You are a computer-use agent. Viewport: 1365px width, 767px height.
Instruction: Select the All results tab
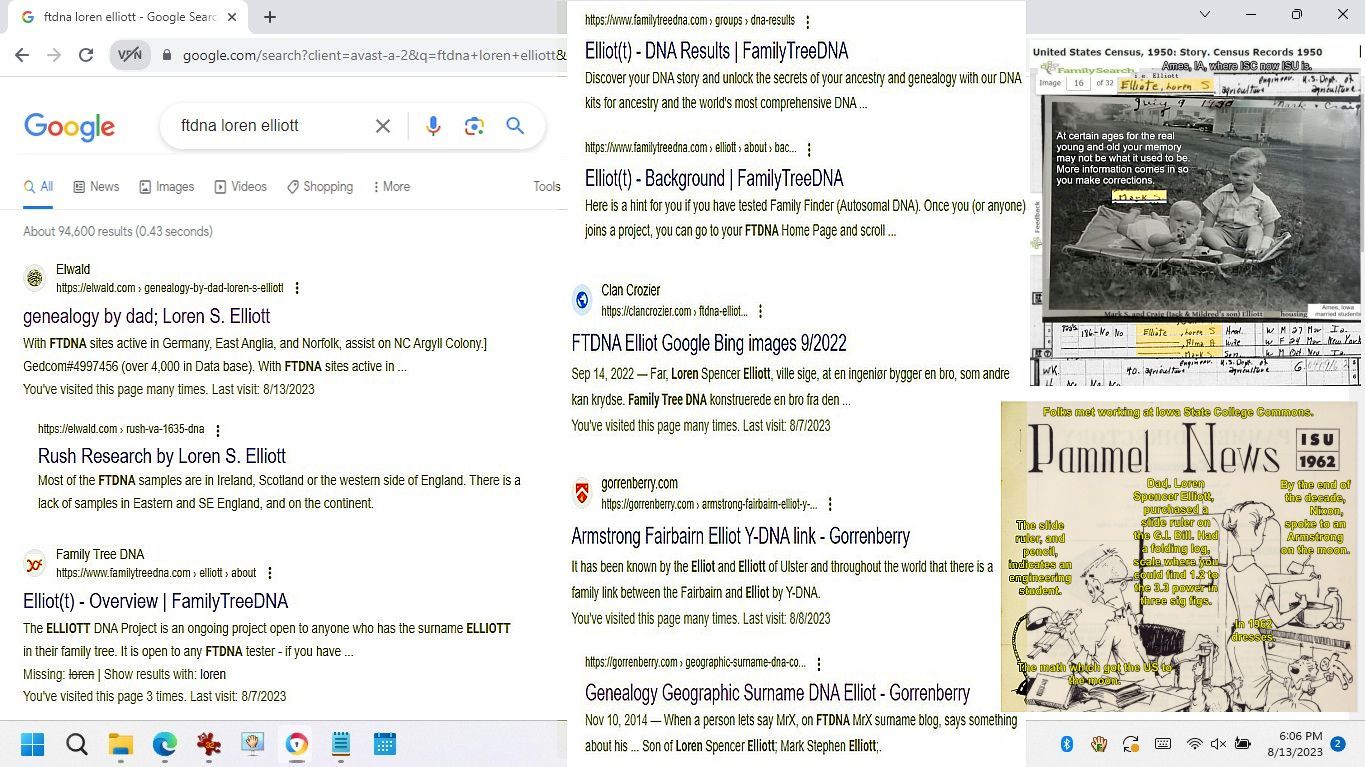coord(39,187)
